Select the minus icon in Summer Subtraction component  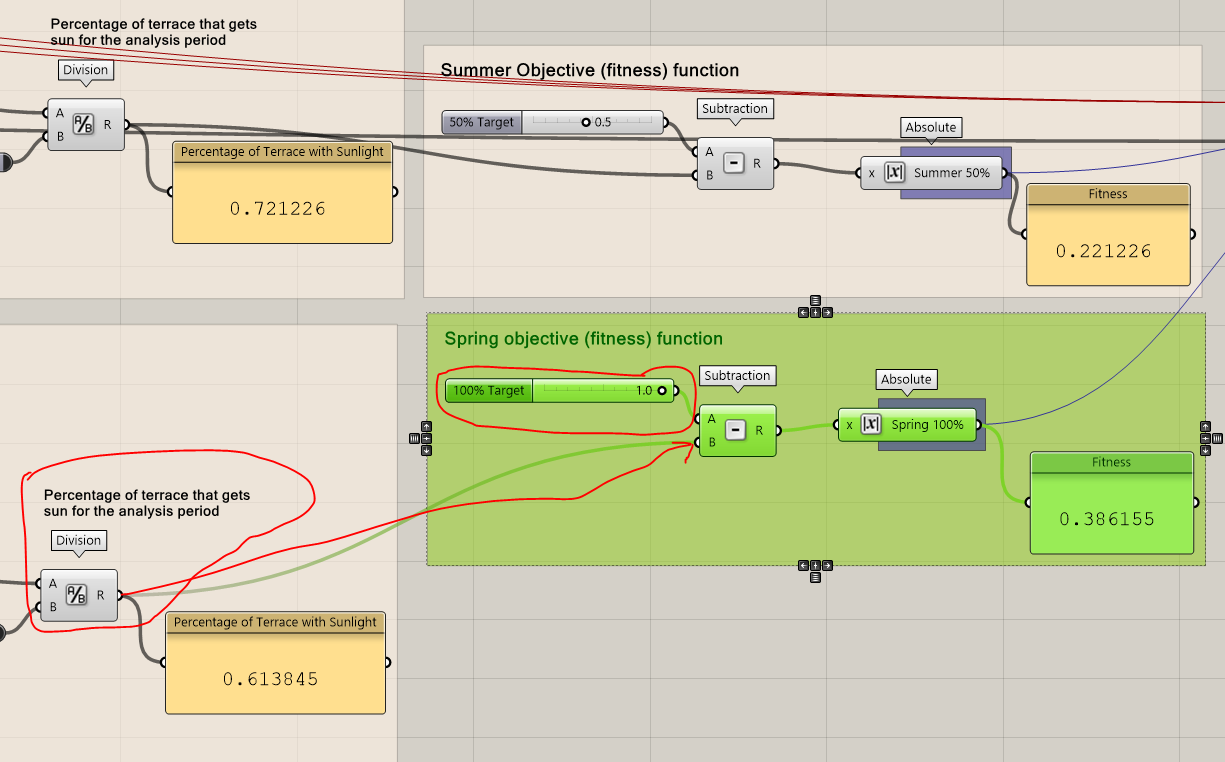(734, 163)
